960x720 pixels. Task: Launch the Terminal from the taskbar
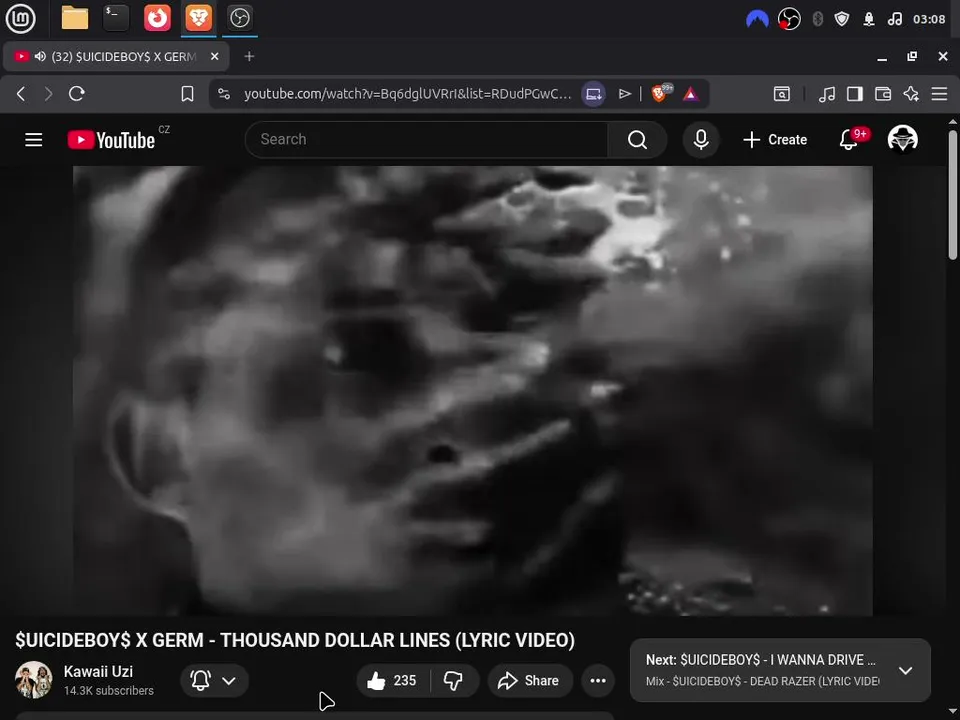tap(116, 18)
